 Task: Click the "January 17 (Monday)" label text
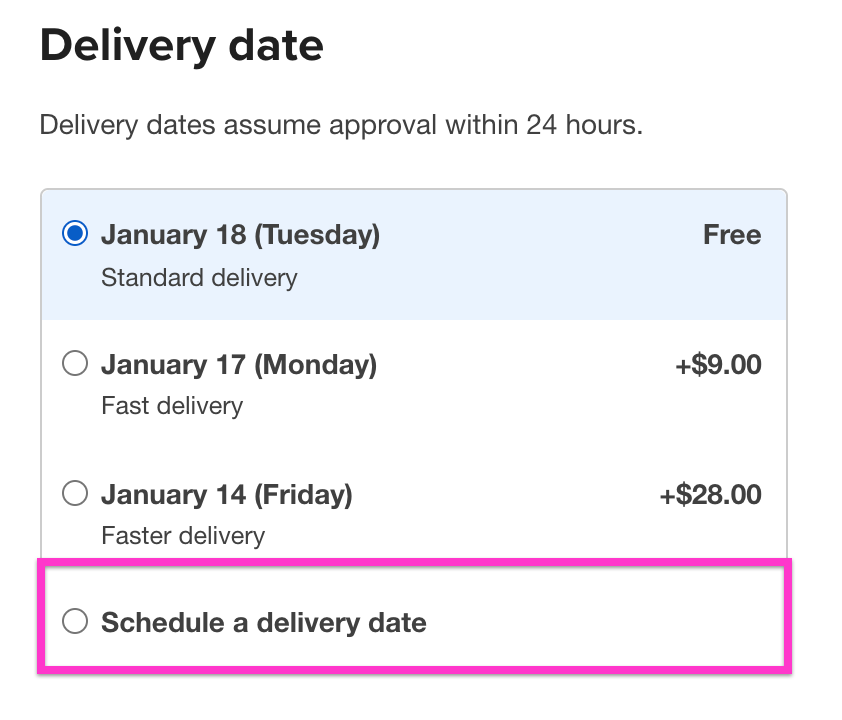239,365
